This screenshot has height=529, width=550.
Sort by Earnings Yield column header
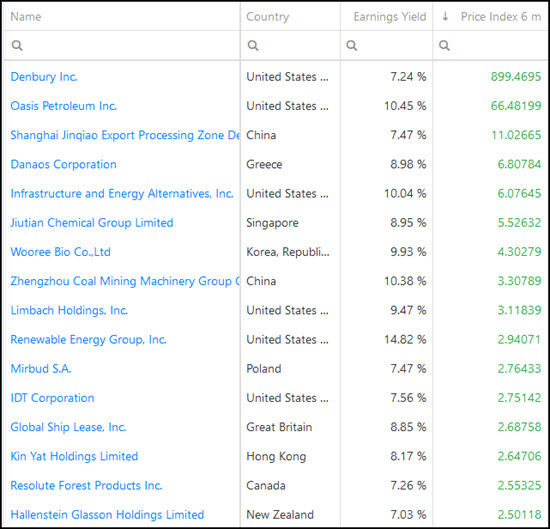(390, 16)
